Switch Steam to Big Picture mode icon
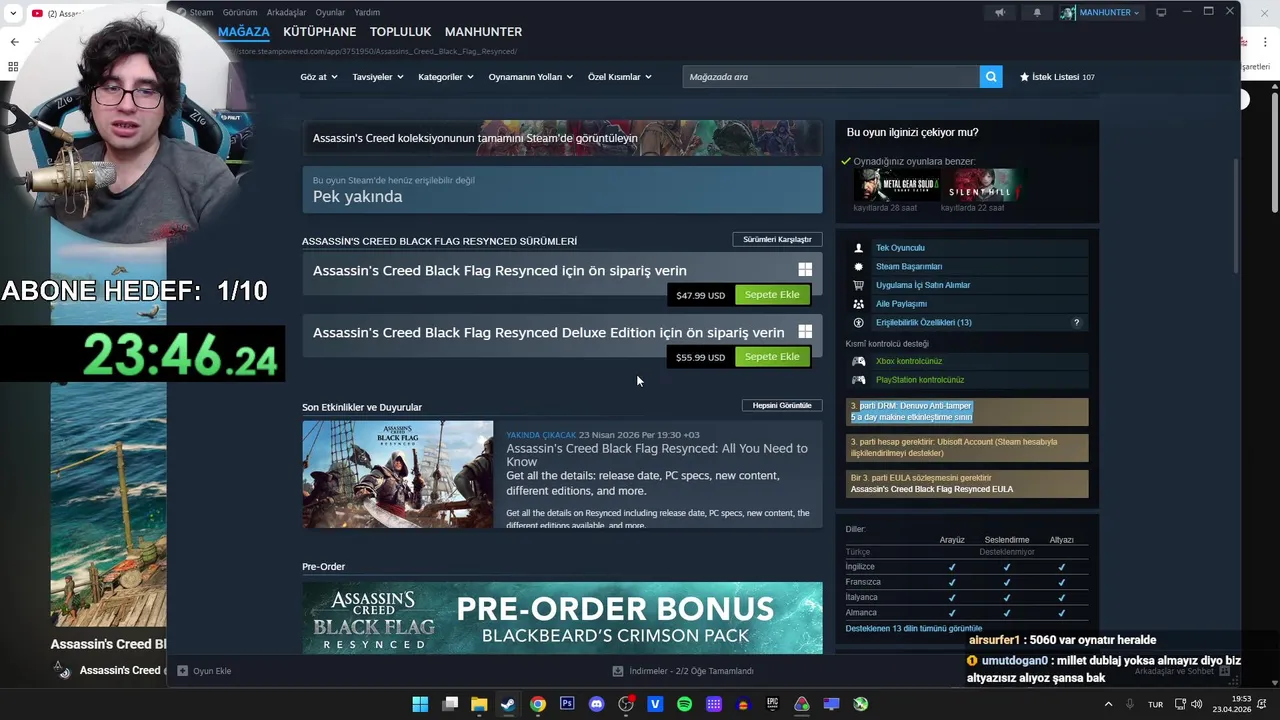Image resolution: width=1280 pixels, height=720 pixels. pyautogui.click(x=1161, y=12)
